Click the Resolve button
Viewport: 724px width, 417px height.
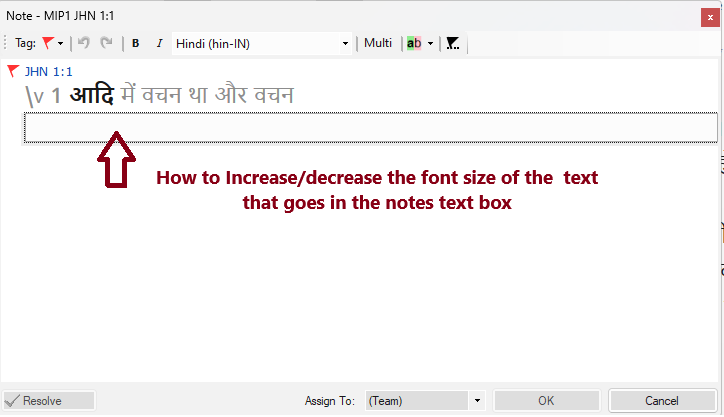coord(49,400)
